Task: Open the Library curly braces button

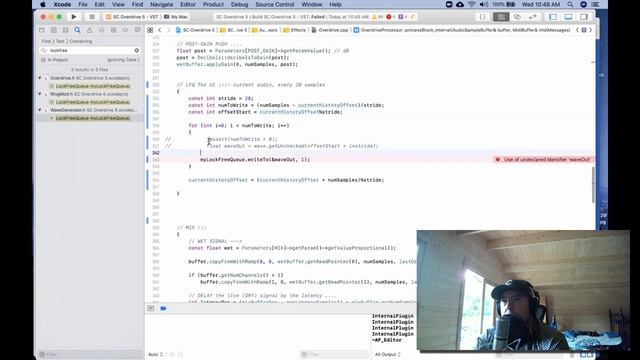Action: (x=482, y=17)
